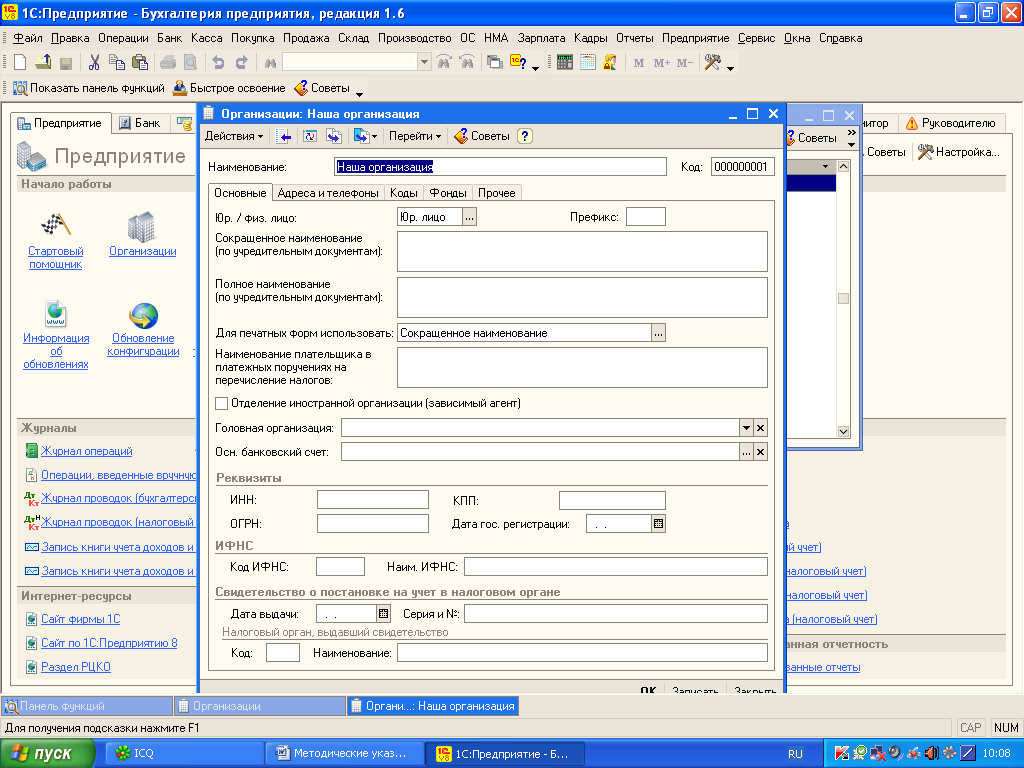Switch to the Прочее tab
Screen dimensions: 1024x768
[x=496, y=193]
